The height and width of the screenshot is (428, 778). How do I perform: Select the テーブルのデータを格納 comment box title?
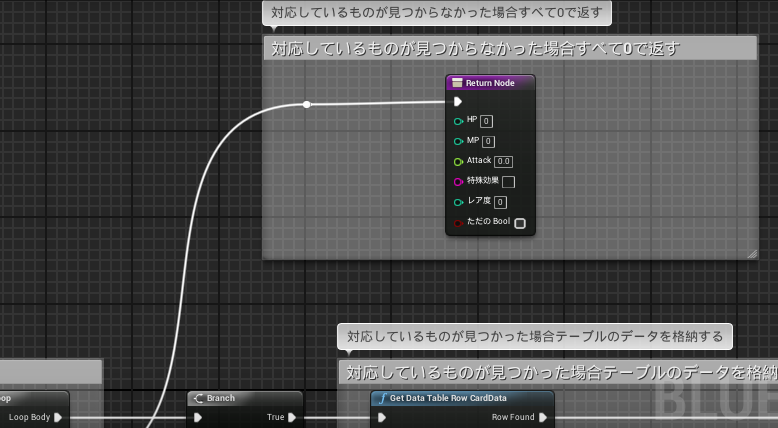coord(558,372)
